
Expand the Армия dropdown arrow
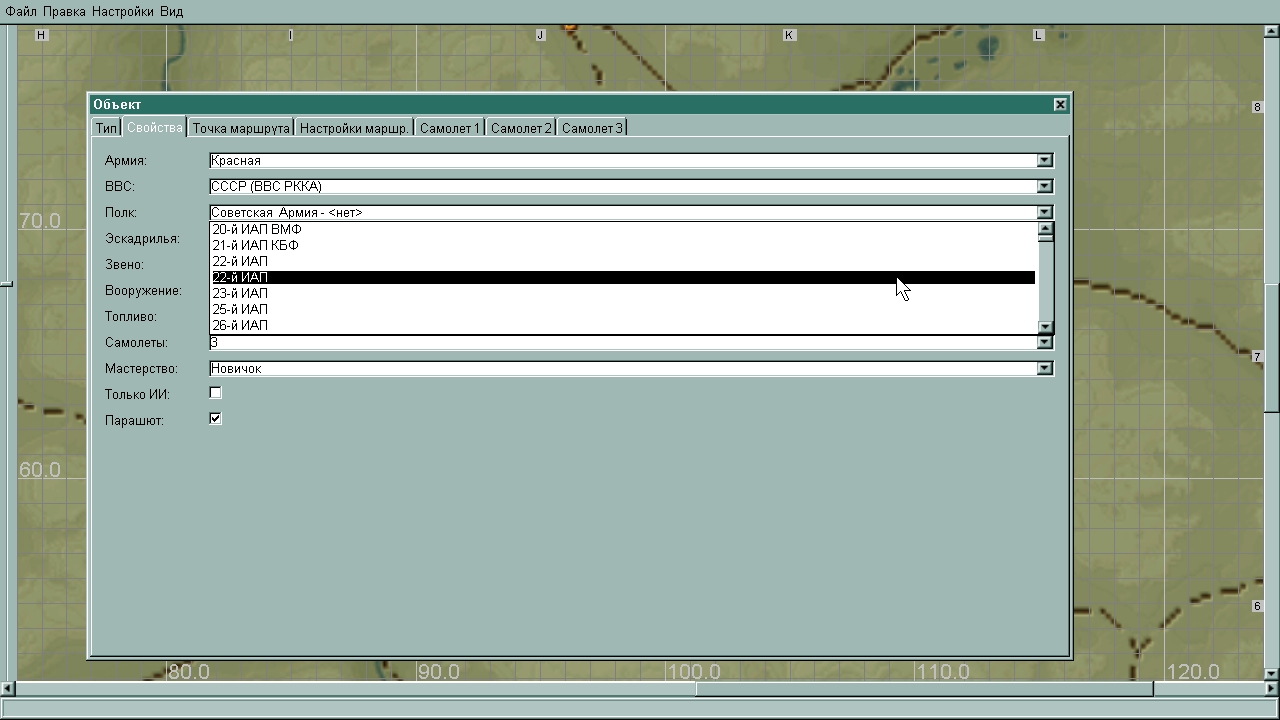[x=1045, y=160]
